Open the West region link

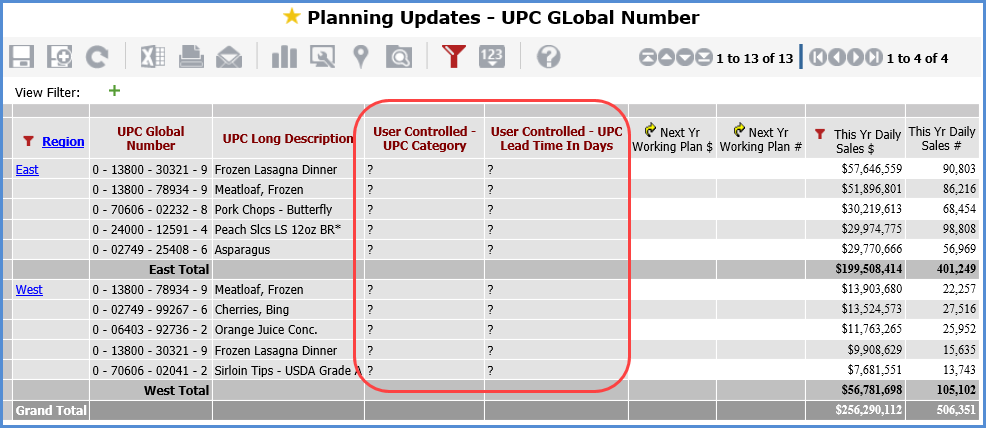click(29, 290)
